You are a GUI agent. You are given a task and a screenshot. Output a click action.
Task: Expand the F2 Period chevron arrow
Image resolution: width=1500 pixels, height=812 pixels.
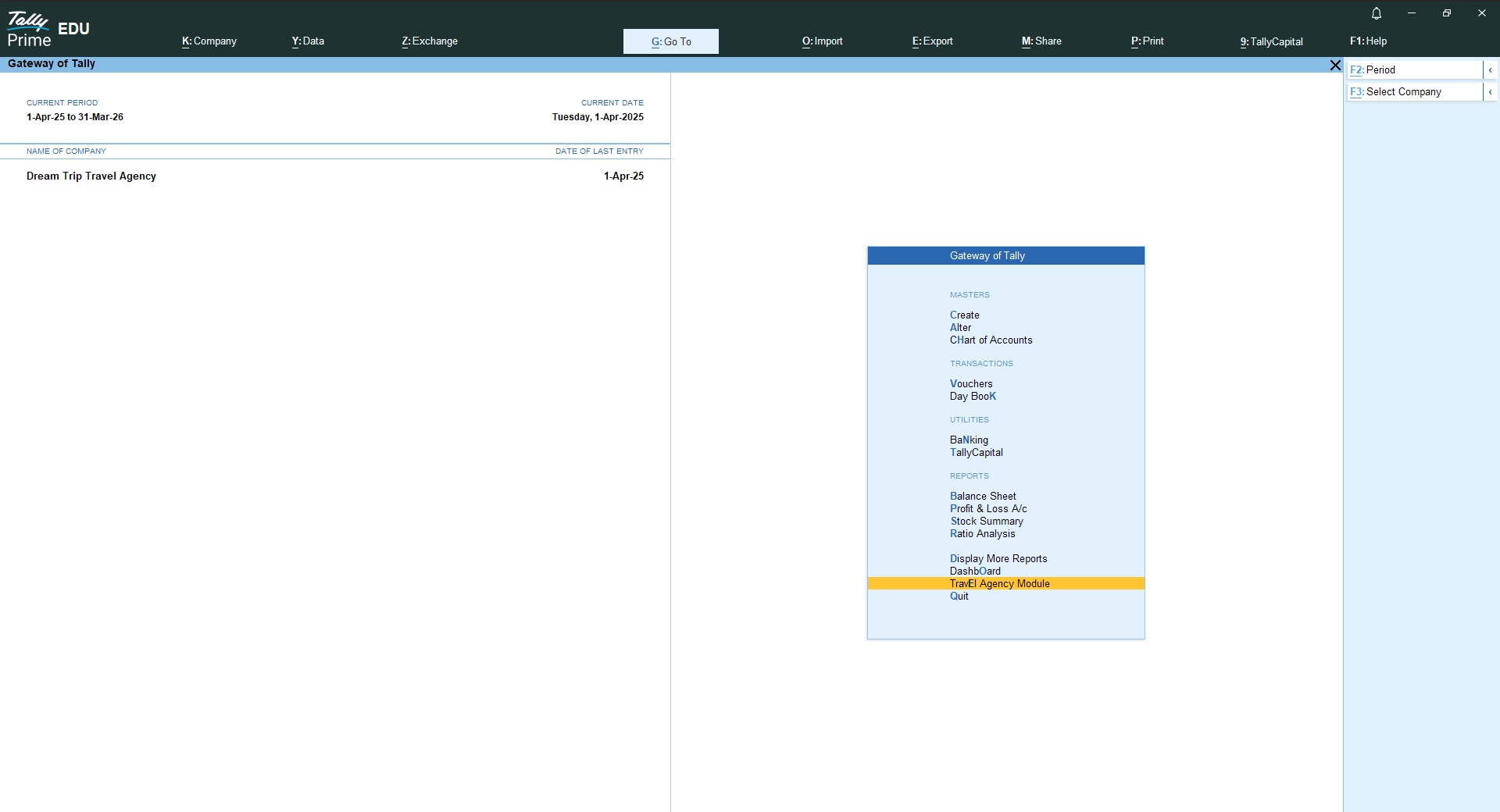[1490, 70]
